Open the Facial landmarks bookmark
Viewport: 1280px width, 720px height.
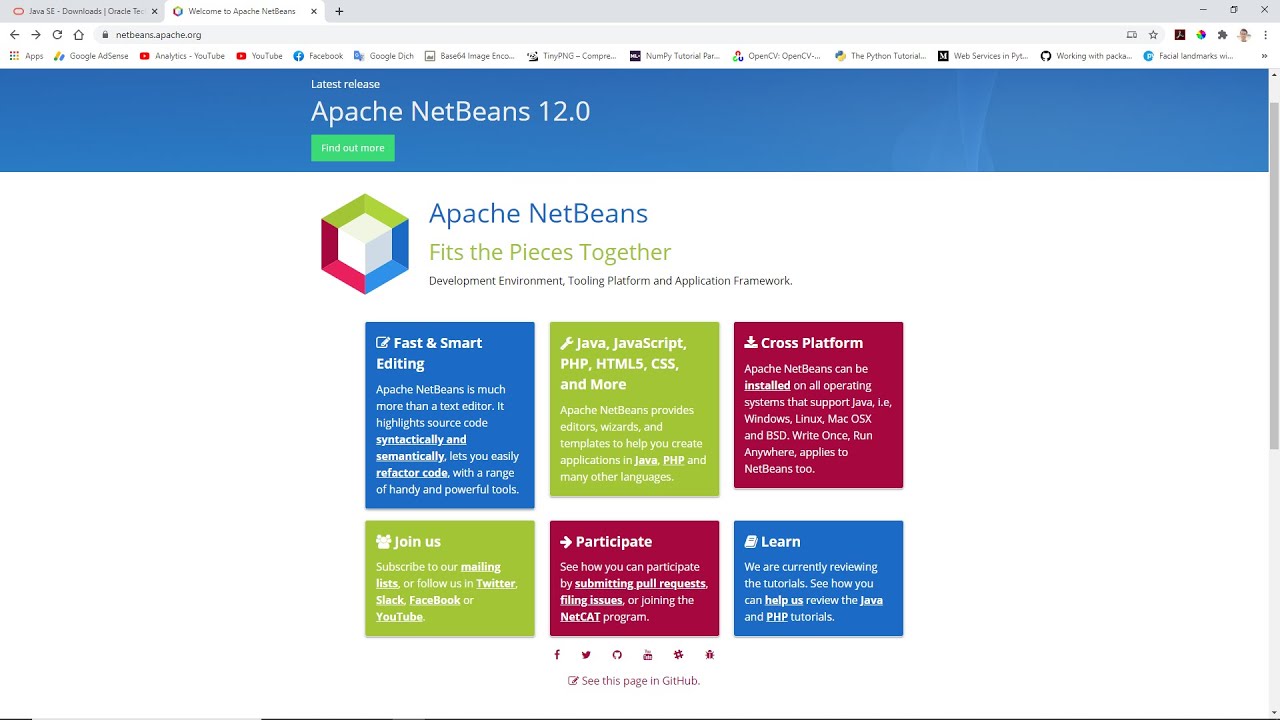tap(1189, 56)
